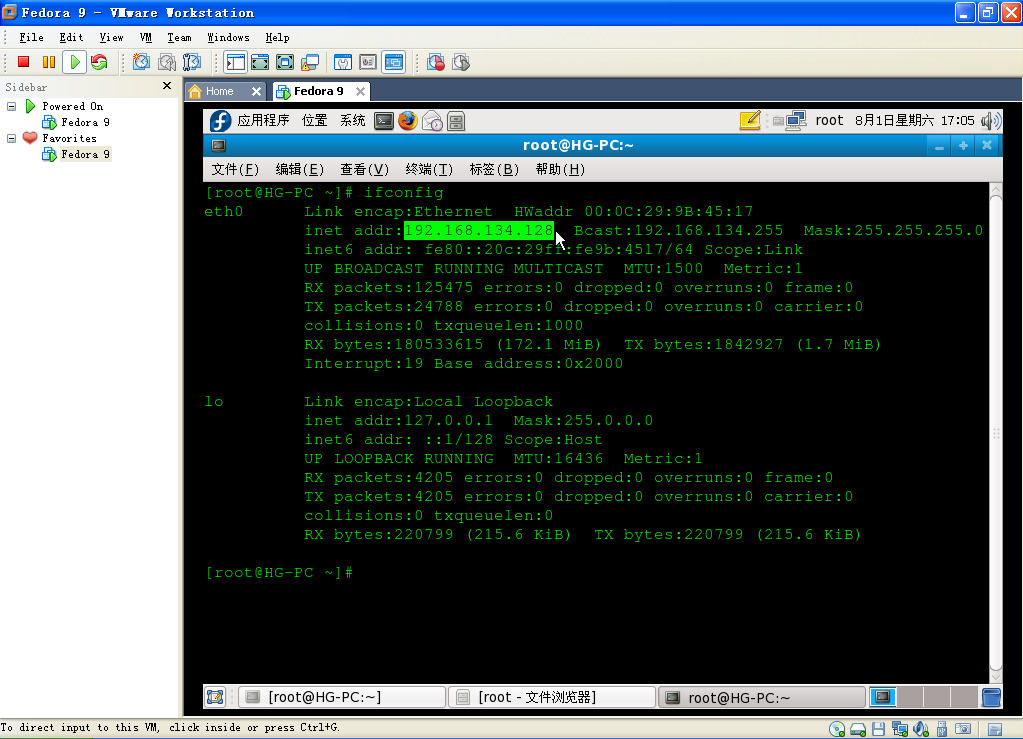
Task: Switch to root 文件浏览器 taskbar window
Action: click(550, 697)
